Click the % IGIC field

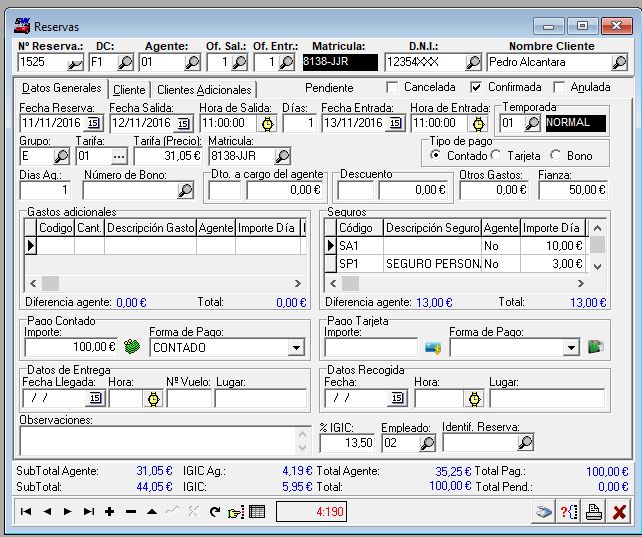347,443
